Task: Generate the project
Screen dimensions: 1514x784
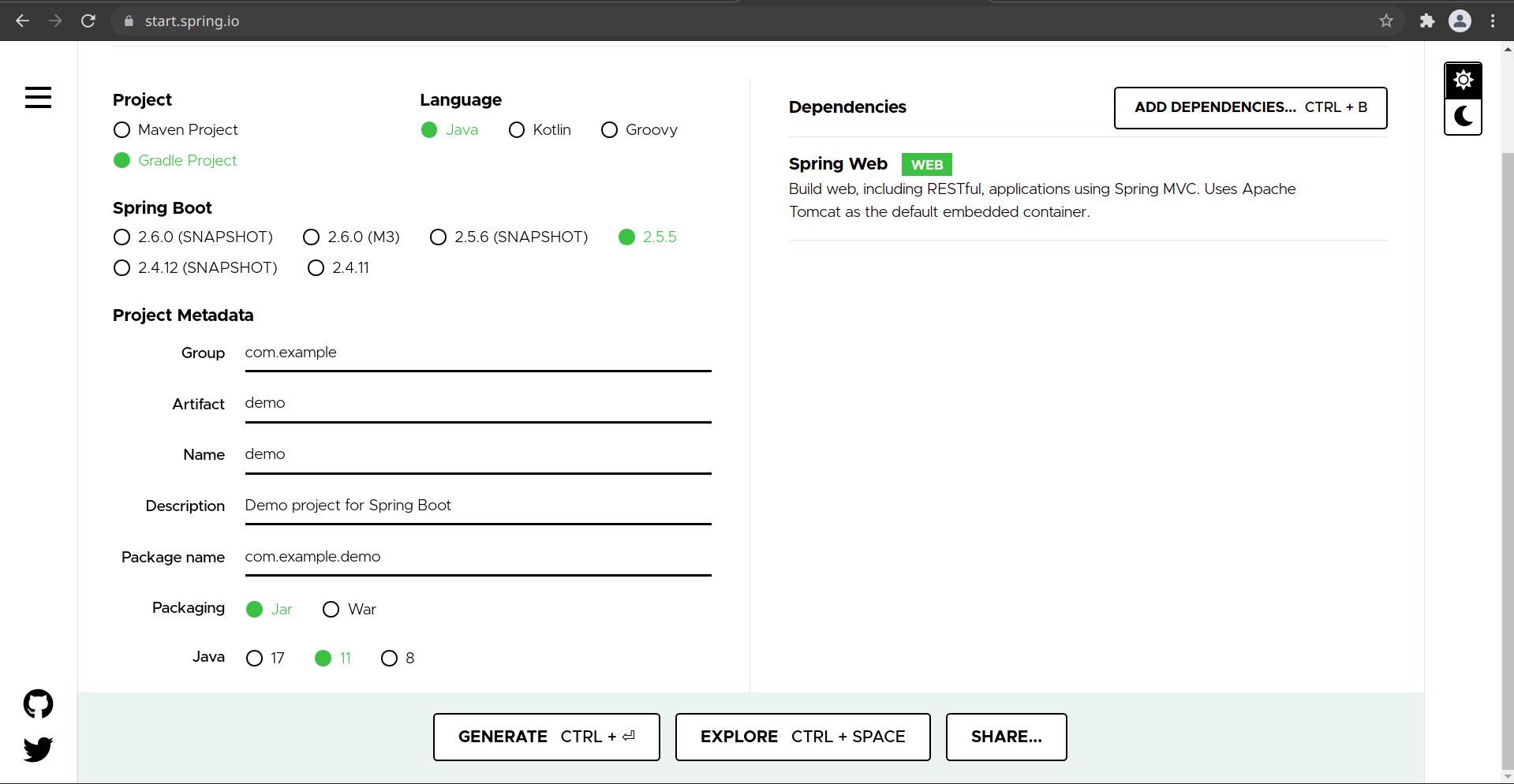Action: 545,737
